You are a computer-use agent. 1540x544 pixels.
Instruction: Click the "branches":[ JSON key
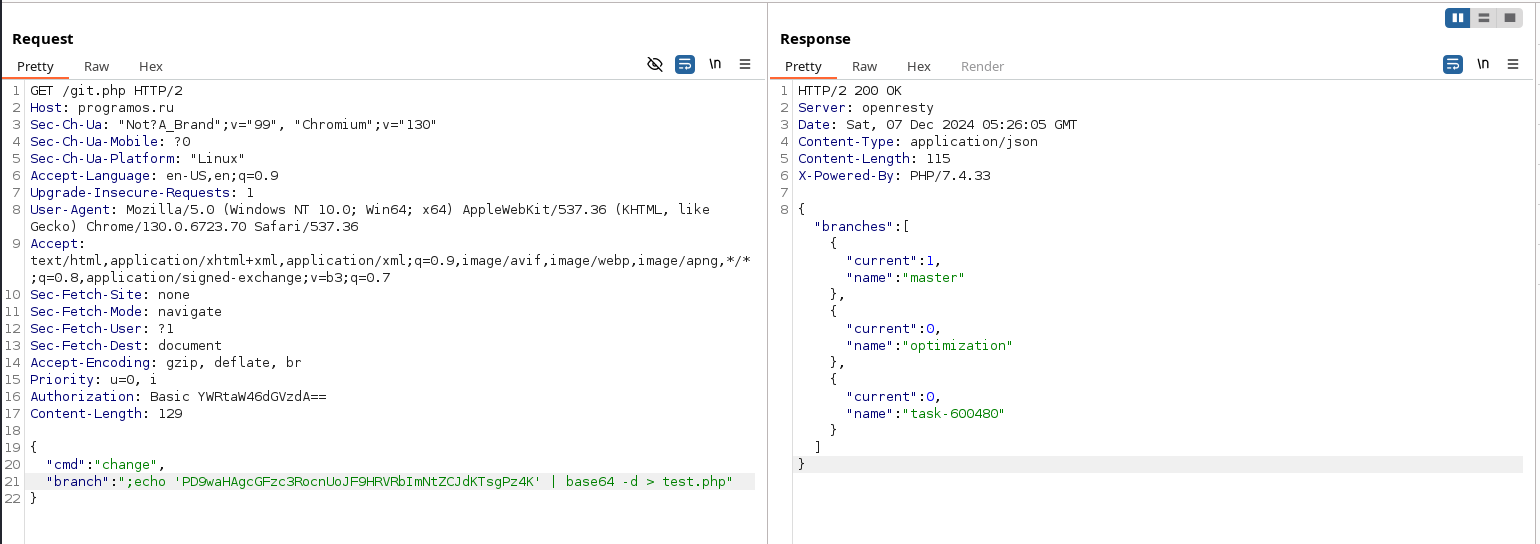coord(862,226)
